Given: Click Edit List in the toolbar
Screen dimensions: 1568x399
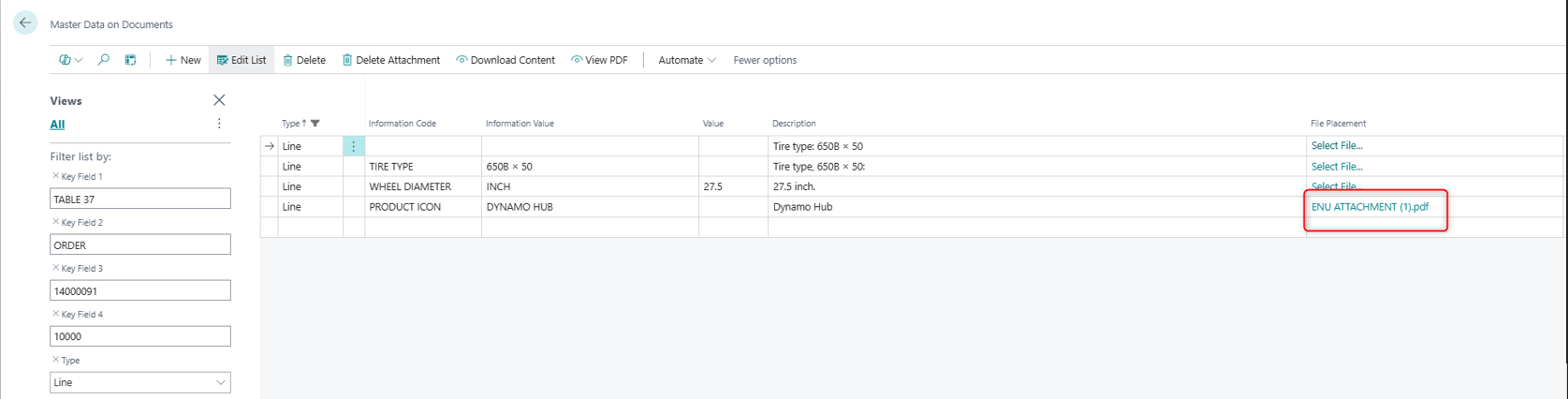Looking at the screenshot, I should tap(242, 60).
